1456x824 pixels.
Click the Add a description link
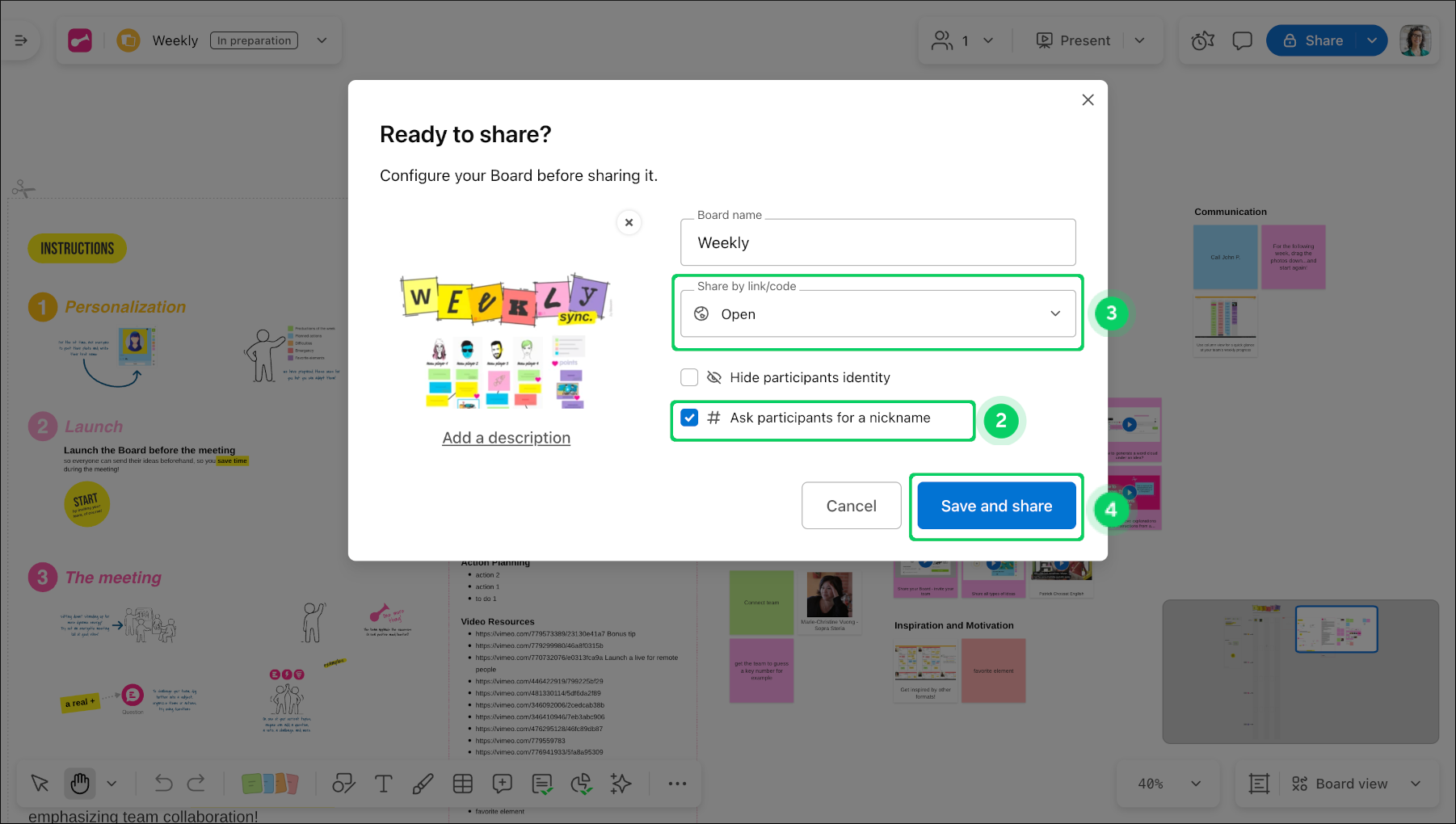pyautogui.click(x=506, y=438)
